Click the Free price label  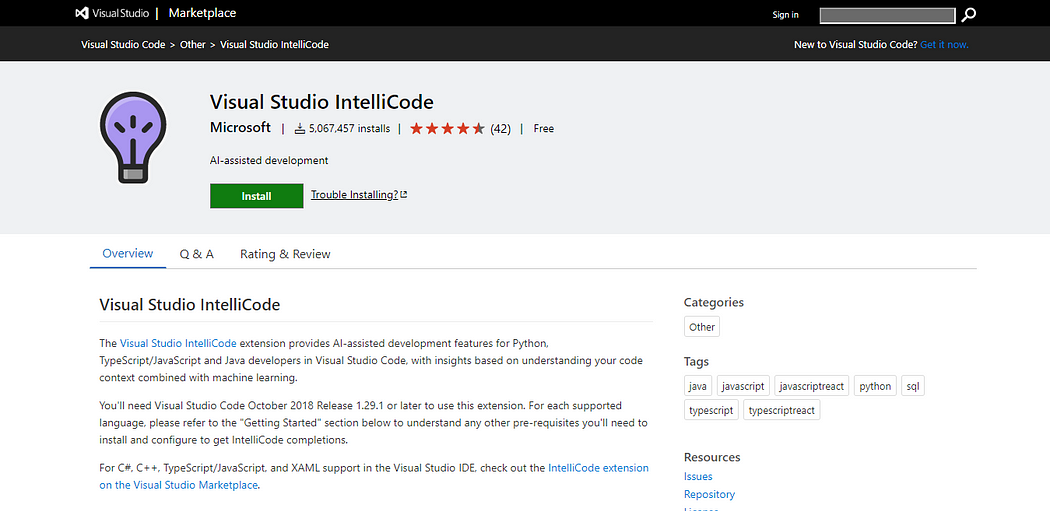coord(544,129)
